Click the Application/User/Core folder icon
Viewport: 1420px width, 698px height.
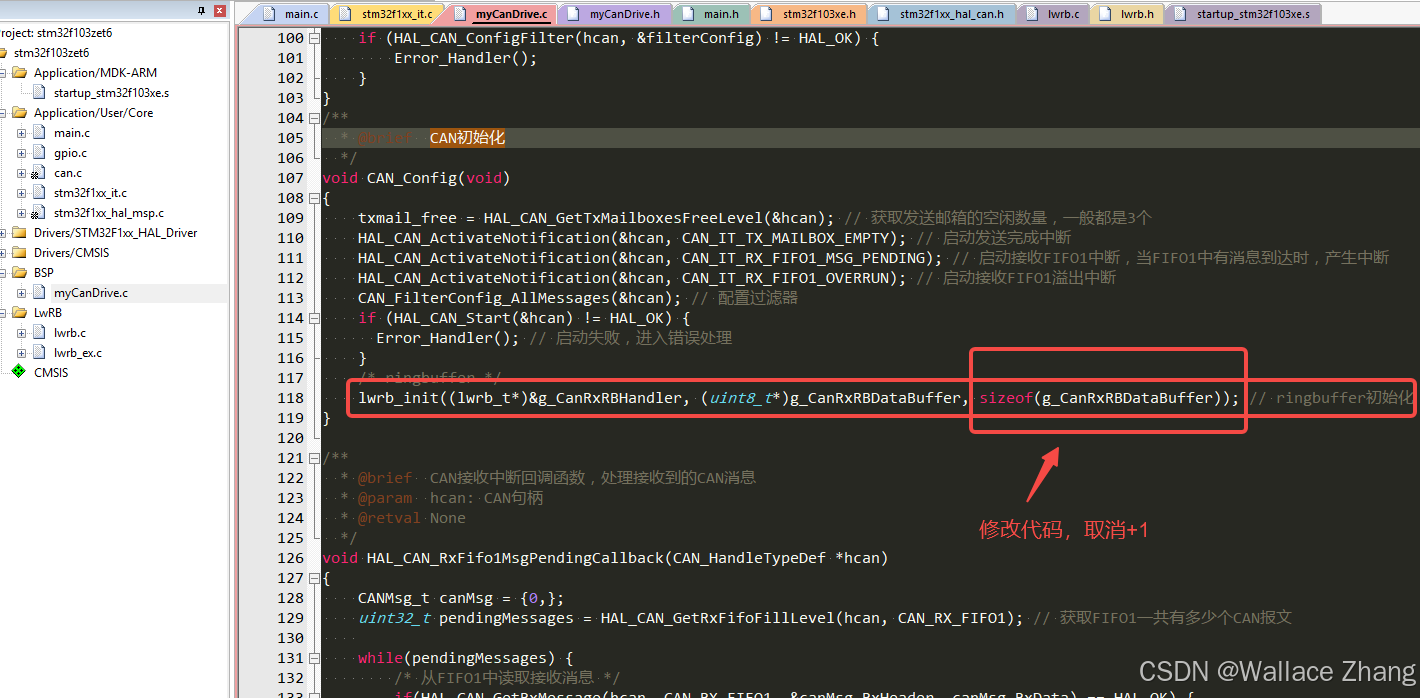tap(19, 113)
